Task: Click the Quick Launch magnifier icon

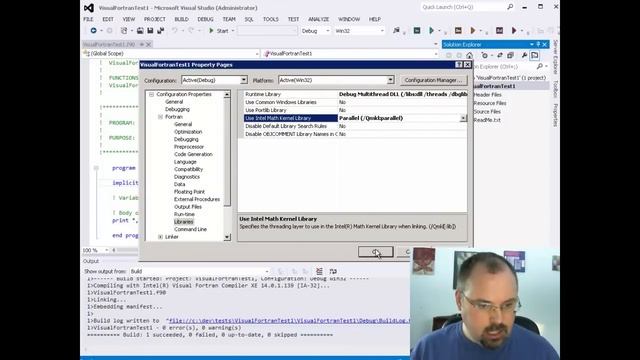Action: [510, 7]
